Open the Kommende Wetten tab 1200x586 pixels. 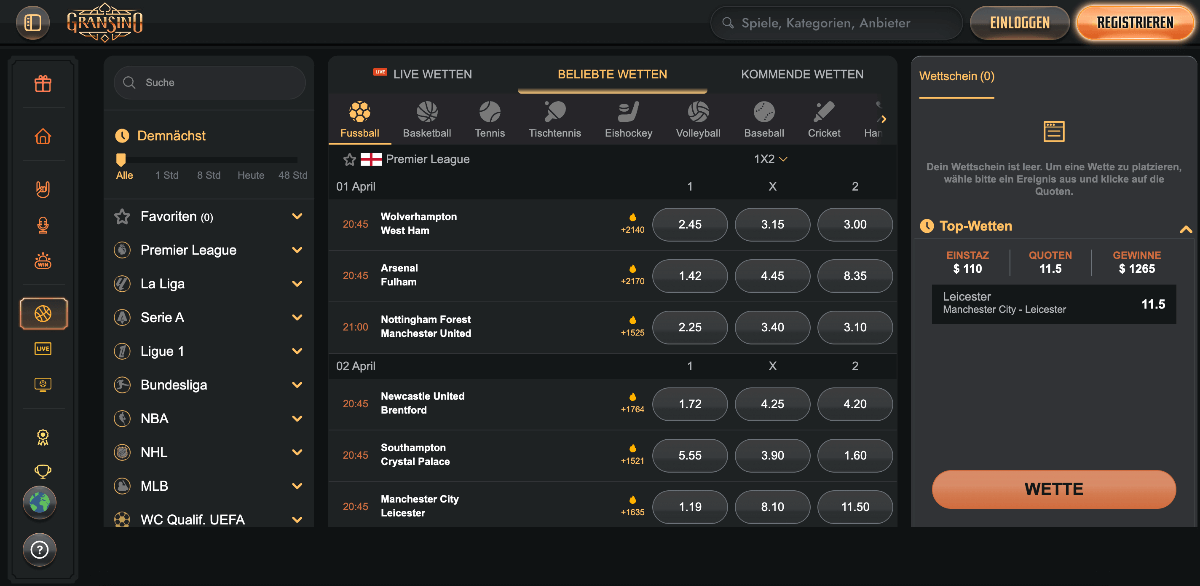tap(802, 74)
